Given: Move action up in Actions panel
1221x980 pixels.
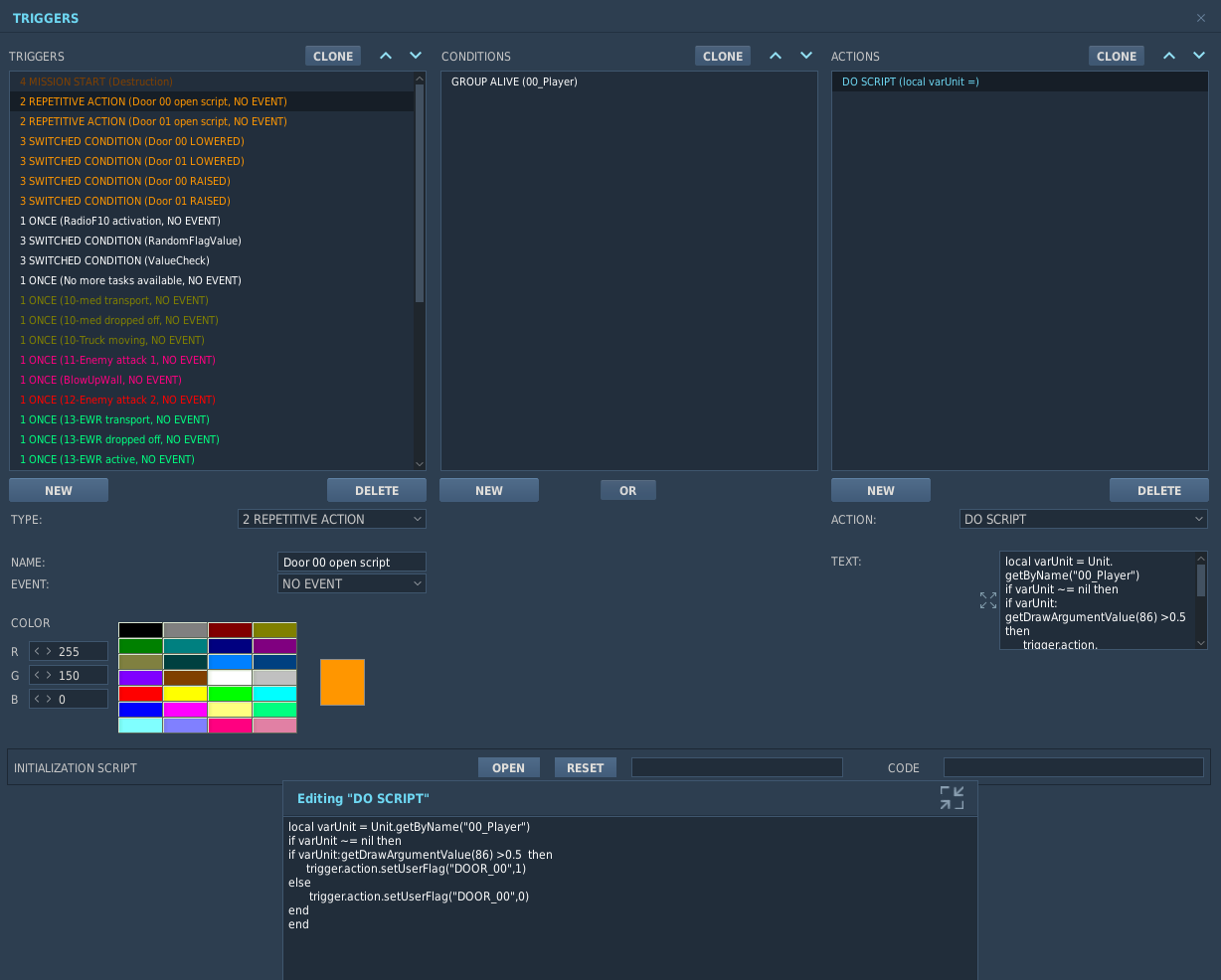Looking at the screenshot, I should tap(1169, 56).
